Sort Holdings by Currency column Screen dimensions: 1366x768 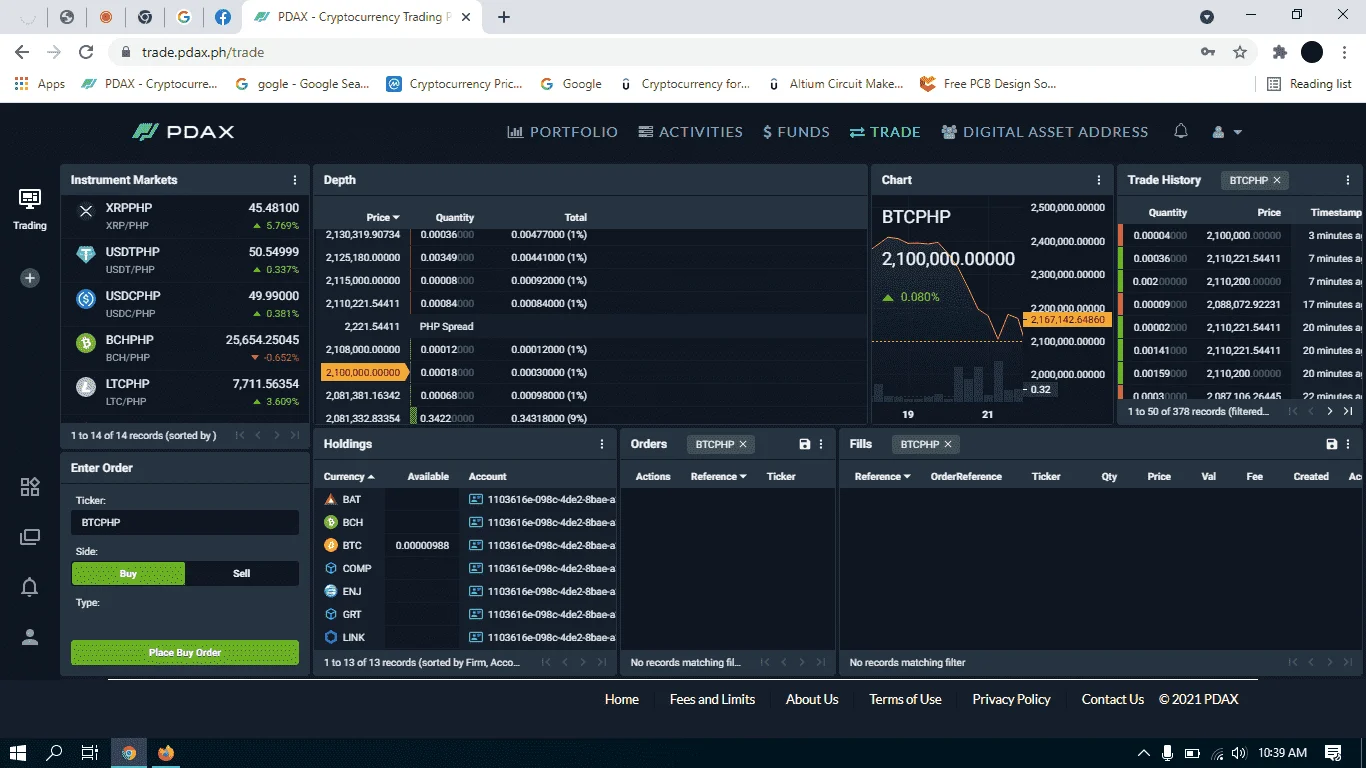349,476
